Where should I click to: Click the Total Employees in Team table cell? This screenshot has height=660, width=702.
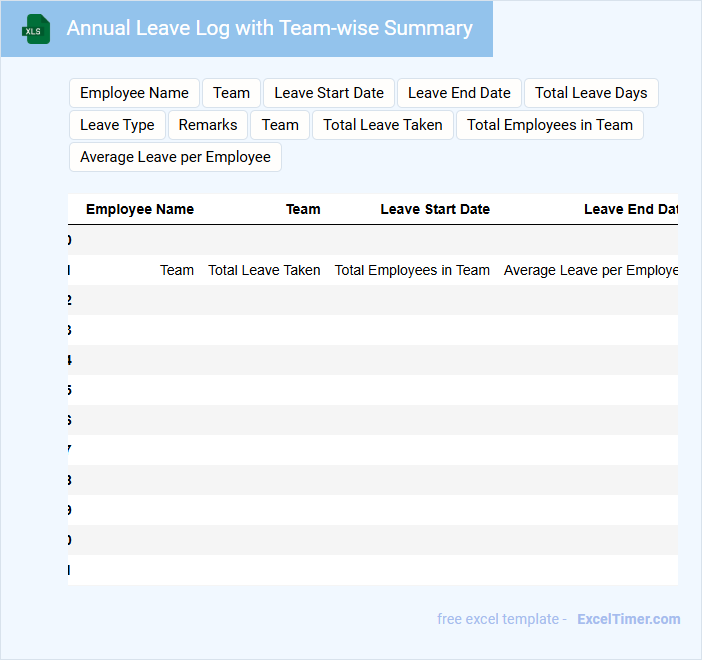412,270
